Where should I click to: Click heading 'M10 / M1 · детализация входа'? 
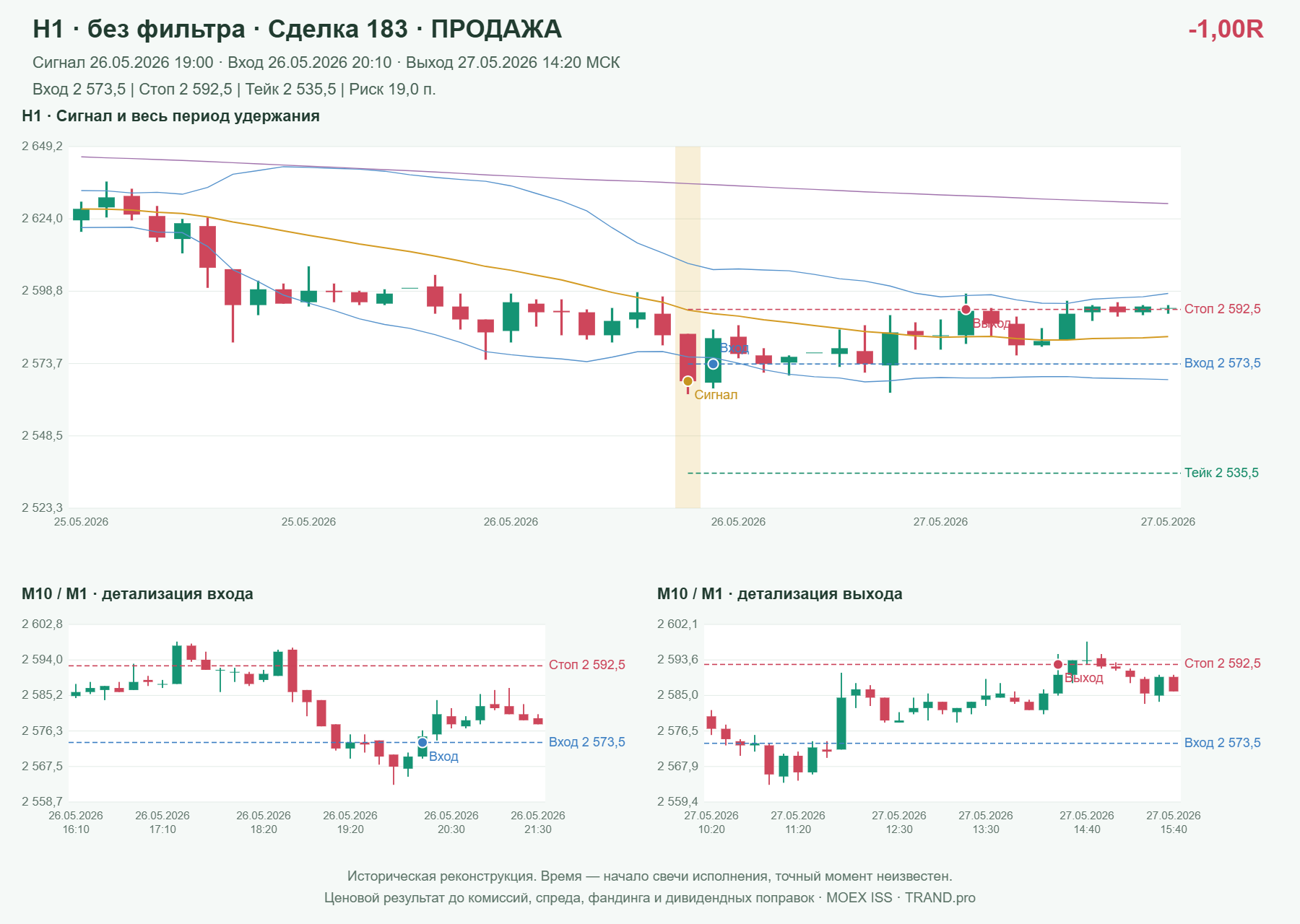click(137, 594)
